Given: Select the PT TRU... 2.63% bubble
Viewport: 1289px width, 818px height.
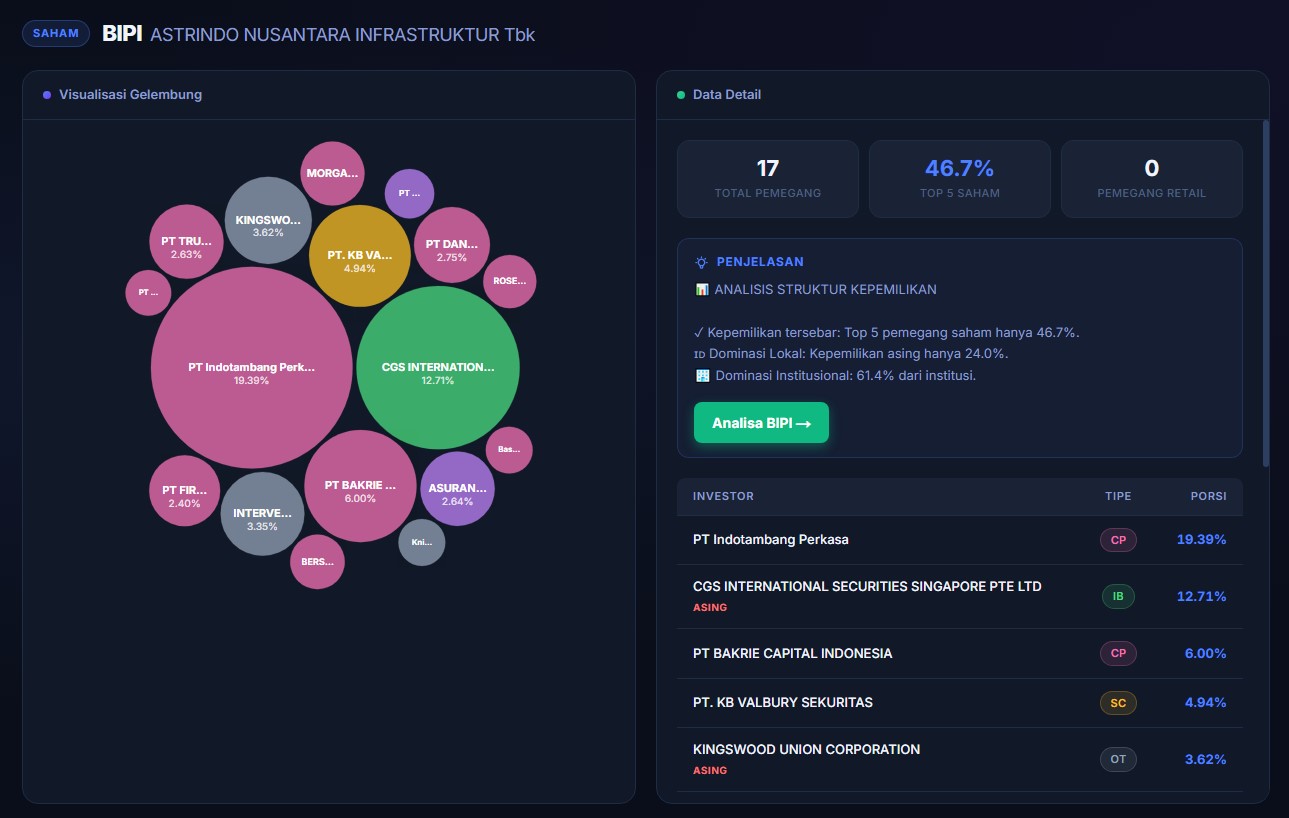Looking at the screenshot, I should click(x=186, y=241).
